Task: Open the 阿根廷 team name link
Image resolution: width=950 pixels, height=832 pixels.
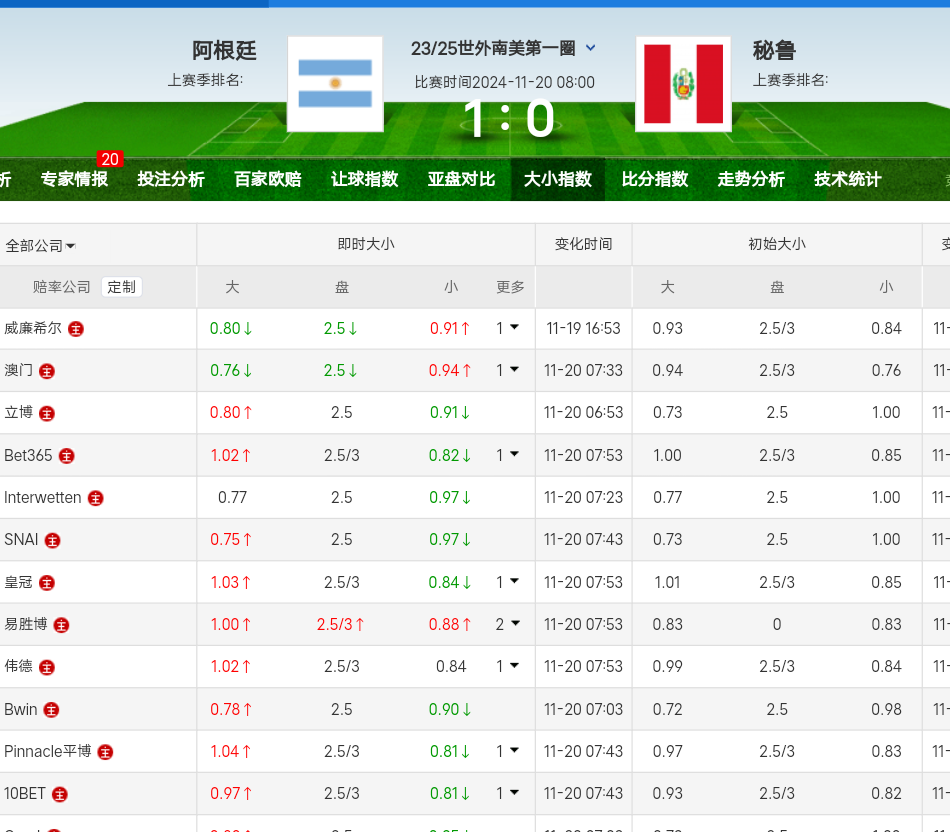Action: click(x=224, y=50)
